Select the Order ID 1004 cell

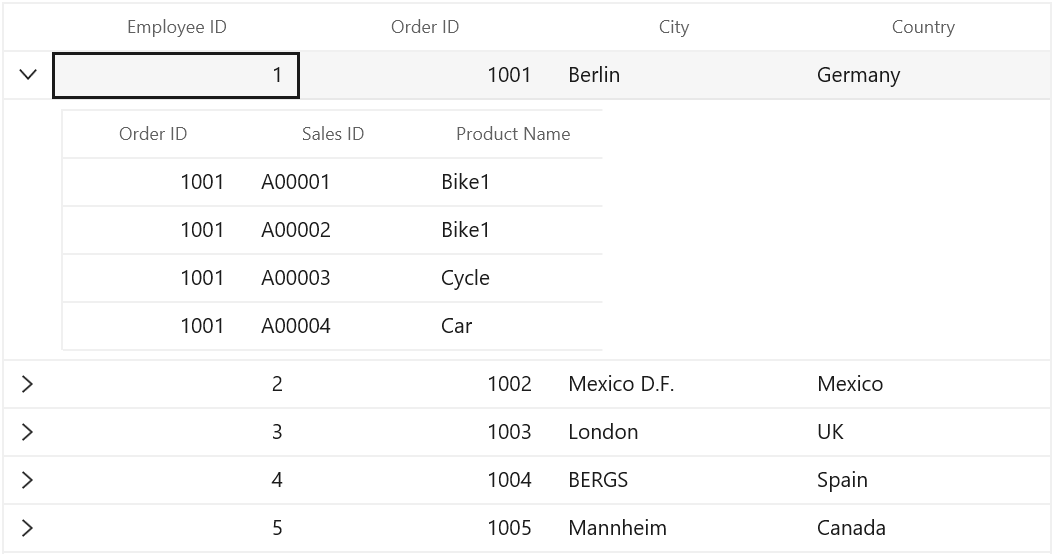(424, 480)
